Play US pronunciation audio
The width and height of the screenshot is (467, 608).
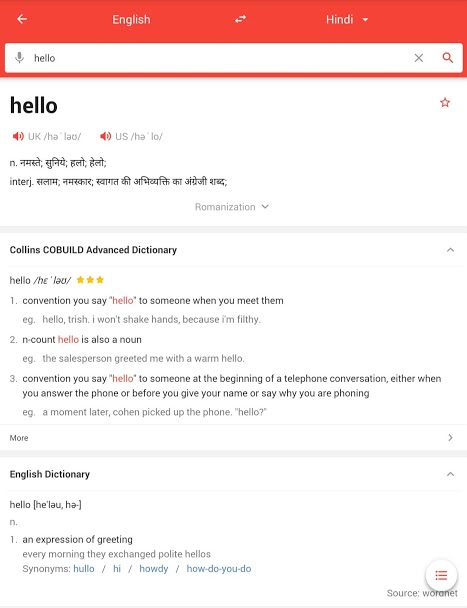[106, 136]
